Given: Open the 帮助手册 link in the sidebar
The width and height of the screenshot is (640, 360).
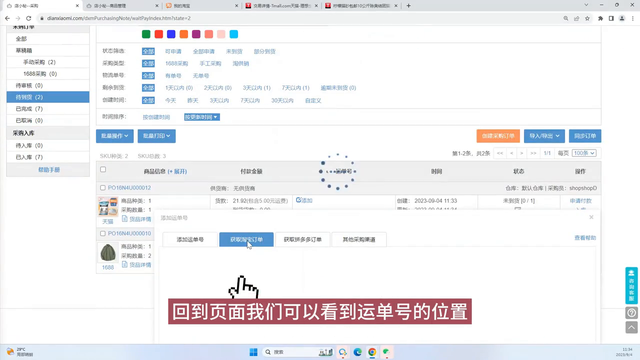Looking at the screenshot, I should pyautogui.click(x=49, y=170).
